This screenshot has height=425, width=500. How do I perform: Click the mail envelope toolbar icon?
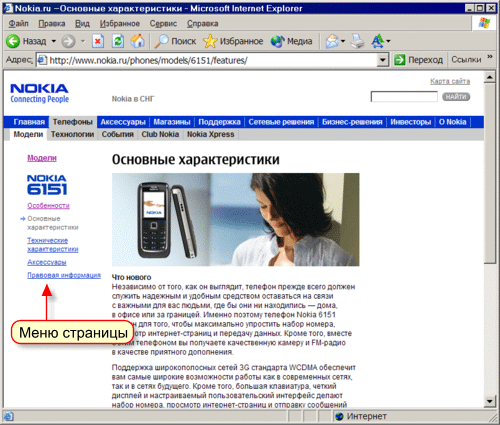tap(332, 41)
